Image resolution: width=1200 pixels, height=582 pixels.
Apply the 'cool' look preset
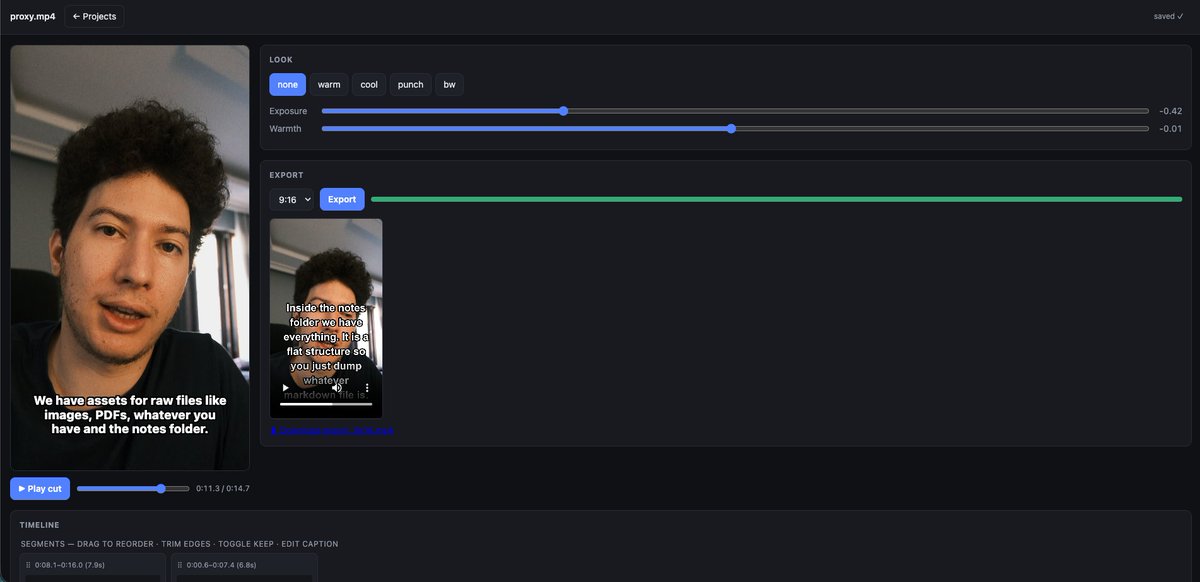click(x=369, y=85)
